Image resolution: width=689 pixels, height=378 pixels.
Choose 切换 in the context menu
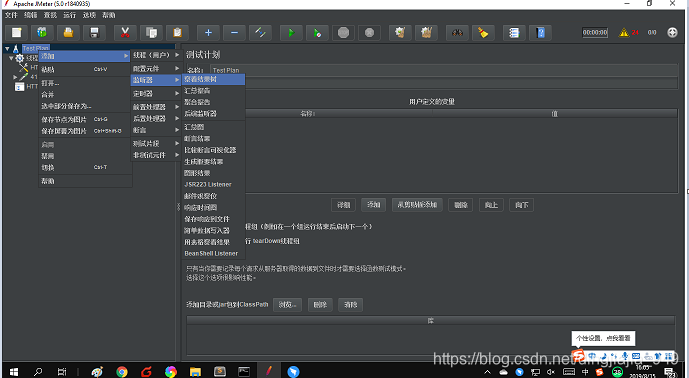point(85,167)
